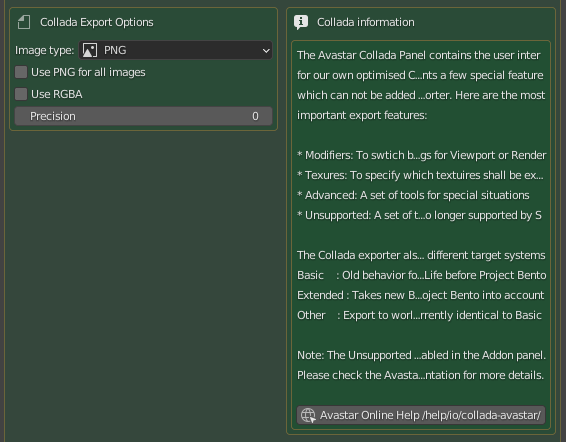Click the Collada information panel title
566x442 pixels.
pyautogui.click(x=366, y=22)
